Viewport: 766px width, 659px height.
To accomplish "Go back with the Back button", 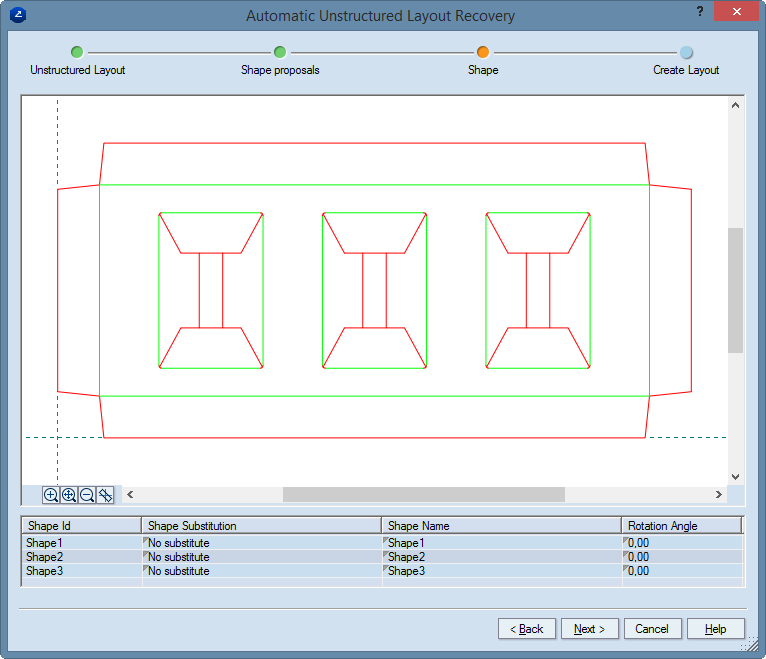I will coord(526,629).
